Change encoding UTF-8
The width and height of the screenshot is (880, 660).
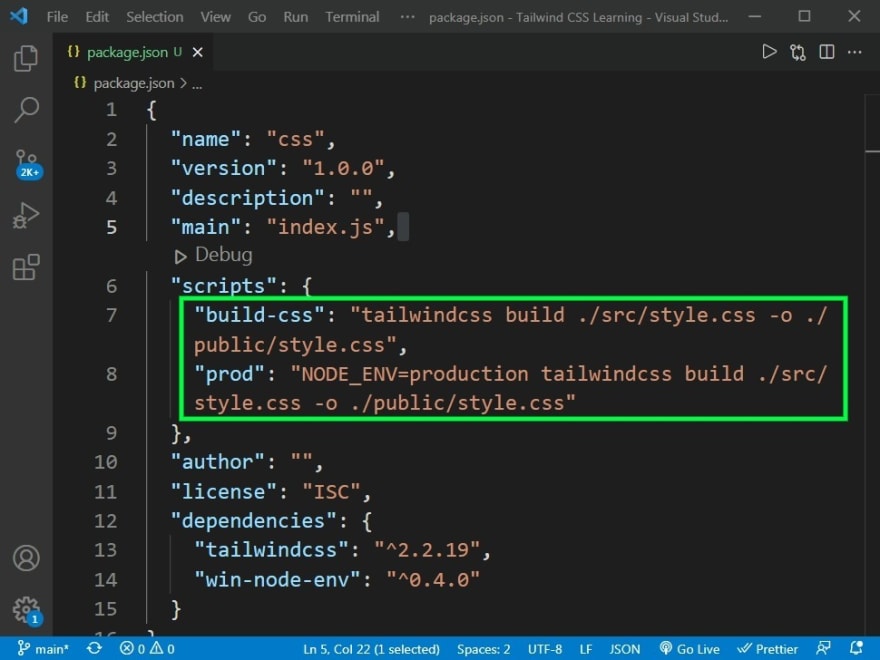pos(545,649)
